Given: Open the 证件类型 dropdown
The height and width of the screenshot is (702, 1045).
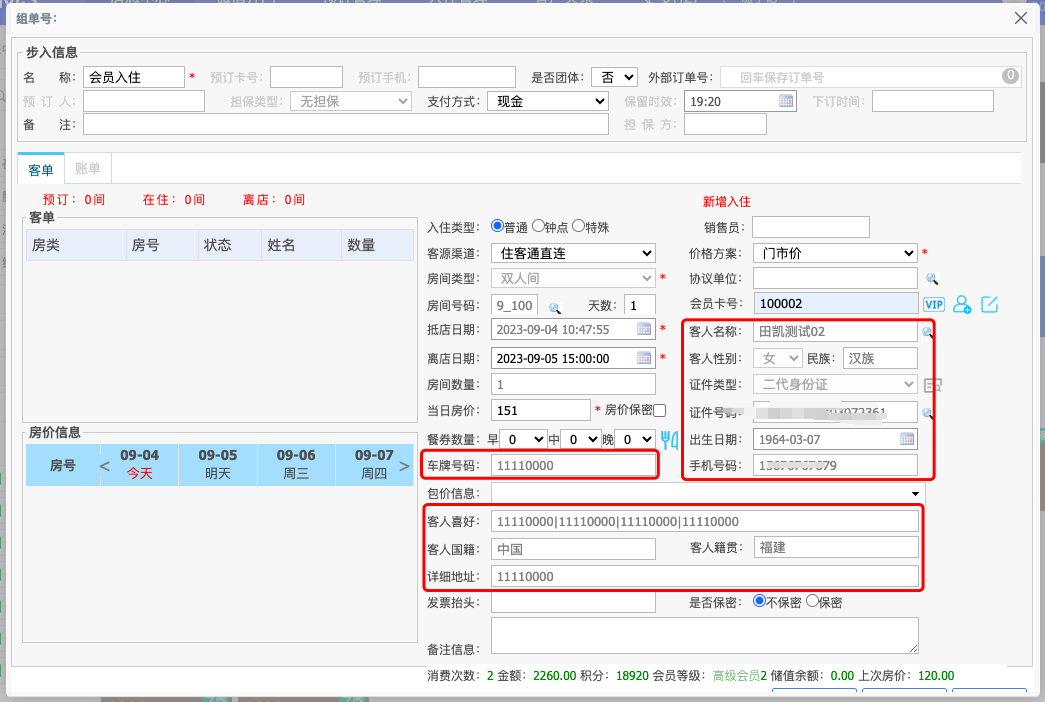Looking at the screenshot, I should [x=836, y=384].
